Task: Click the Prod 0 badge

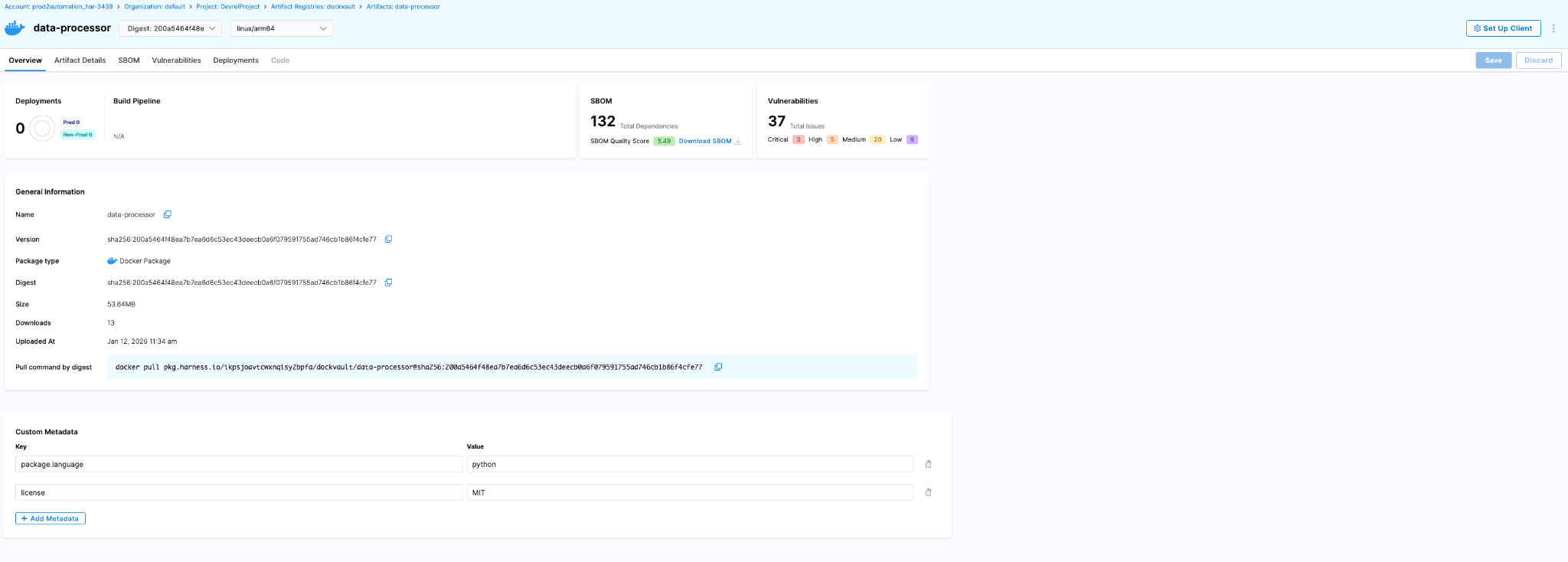Action: [71, 123]
